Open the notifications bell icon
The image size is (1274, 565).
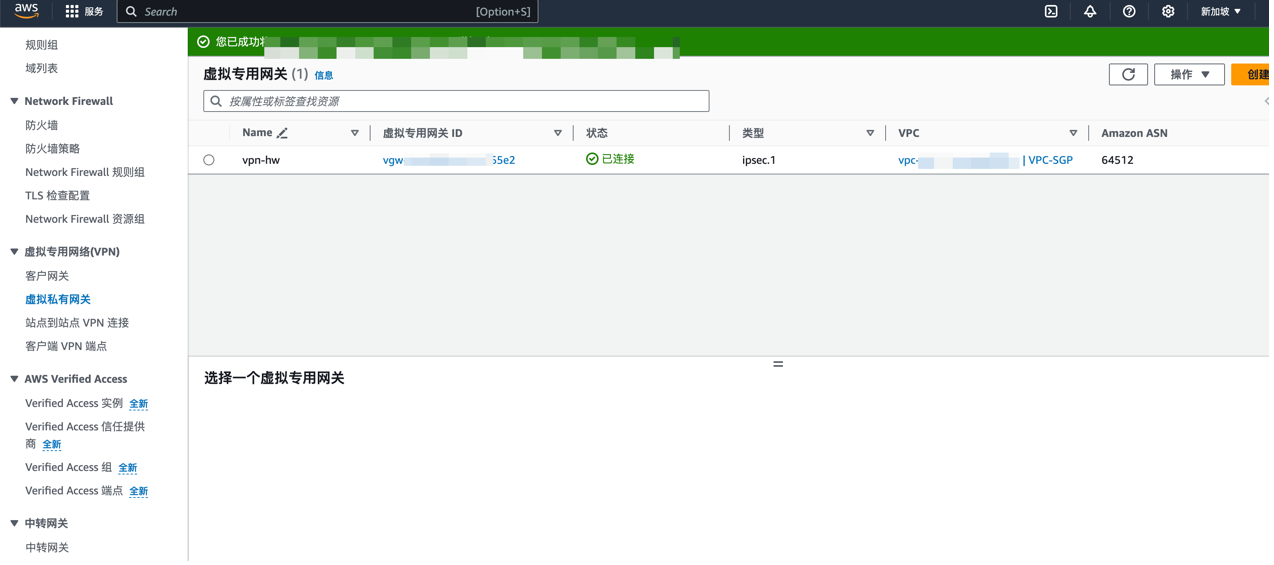tap(1090, 12)
